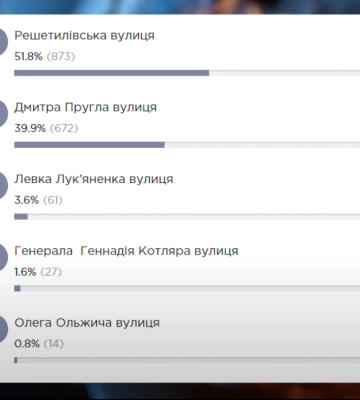Click the Генерала Геннадія Котляра вулиця label
The height and width of the screenshot is (400, 360).
(126, 251)
